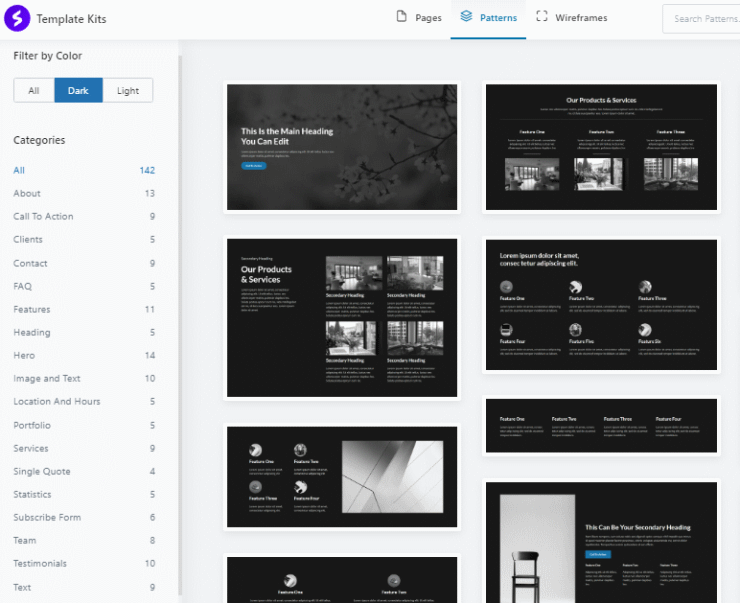Focus the Search Patterns input field
The image size is (740, 603).
[x=701, y=19]
